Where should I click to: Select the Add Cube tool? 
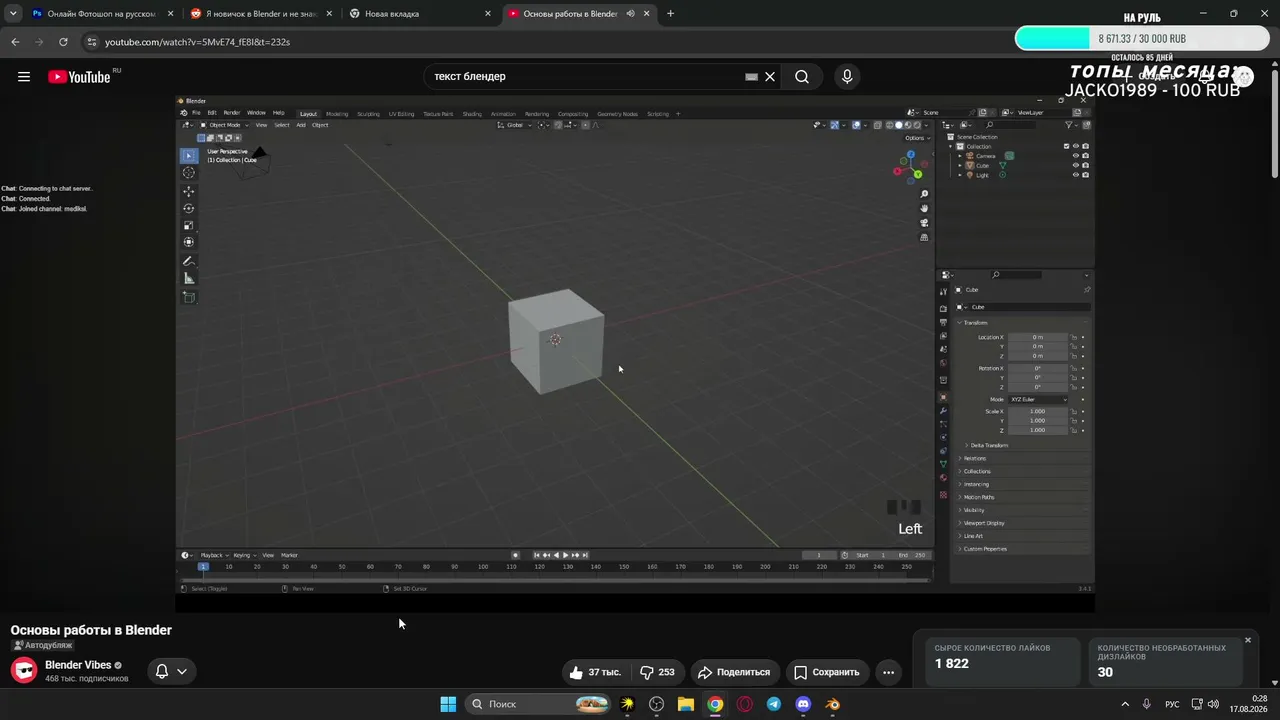188,297
